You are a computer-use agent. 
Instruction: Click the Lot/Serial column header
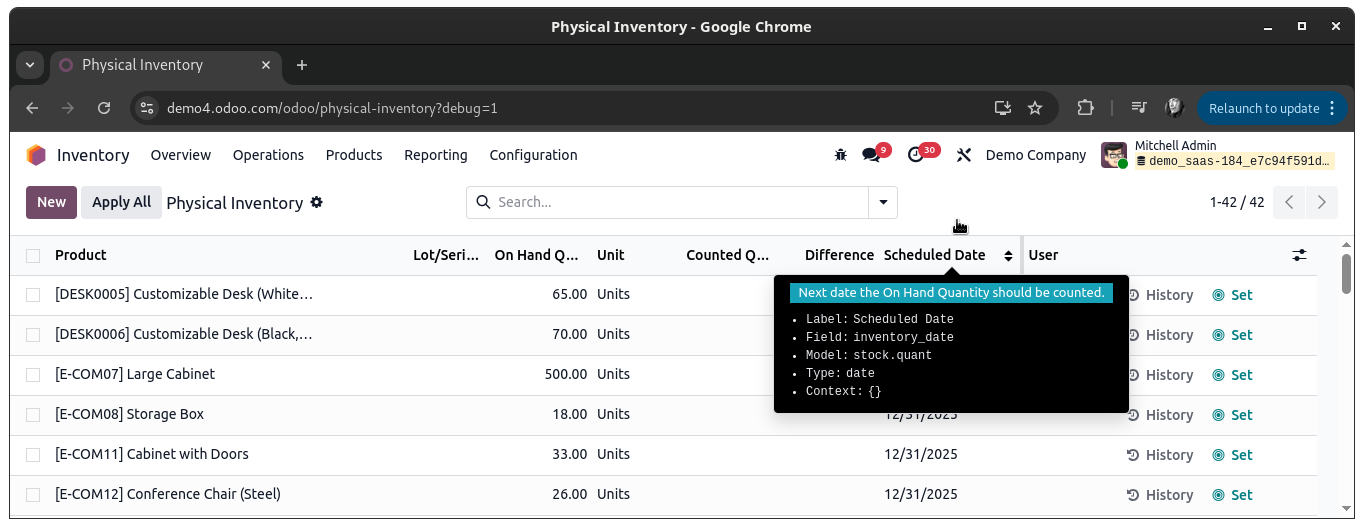pos(446,255)
